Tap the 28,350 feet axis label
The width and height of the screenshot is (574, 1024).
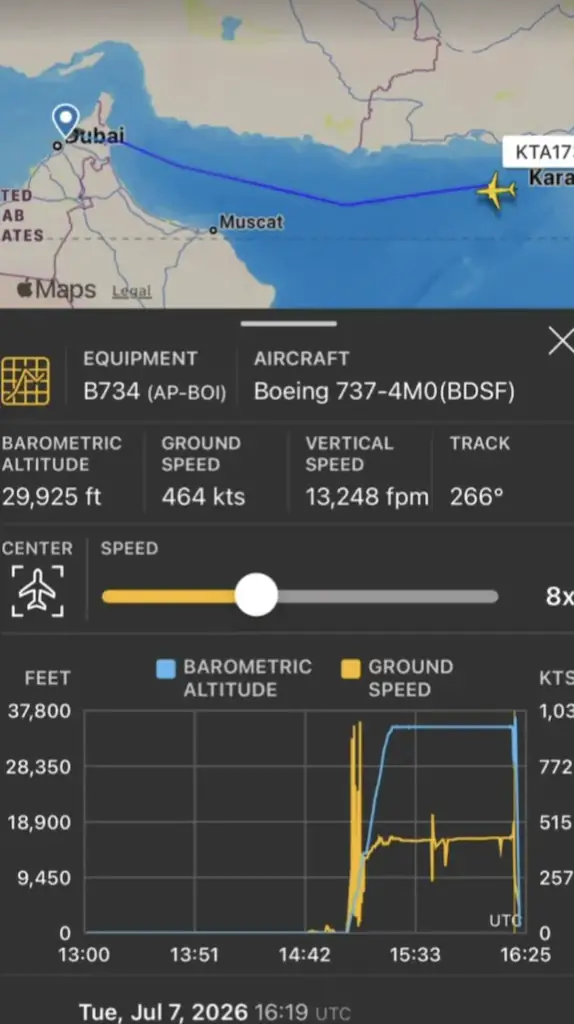click(x=39, y=767)
